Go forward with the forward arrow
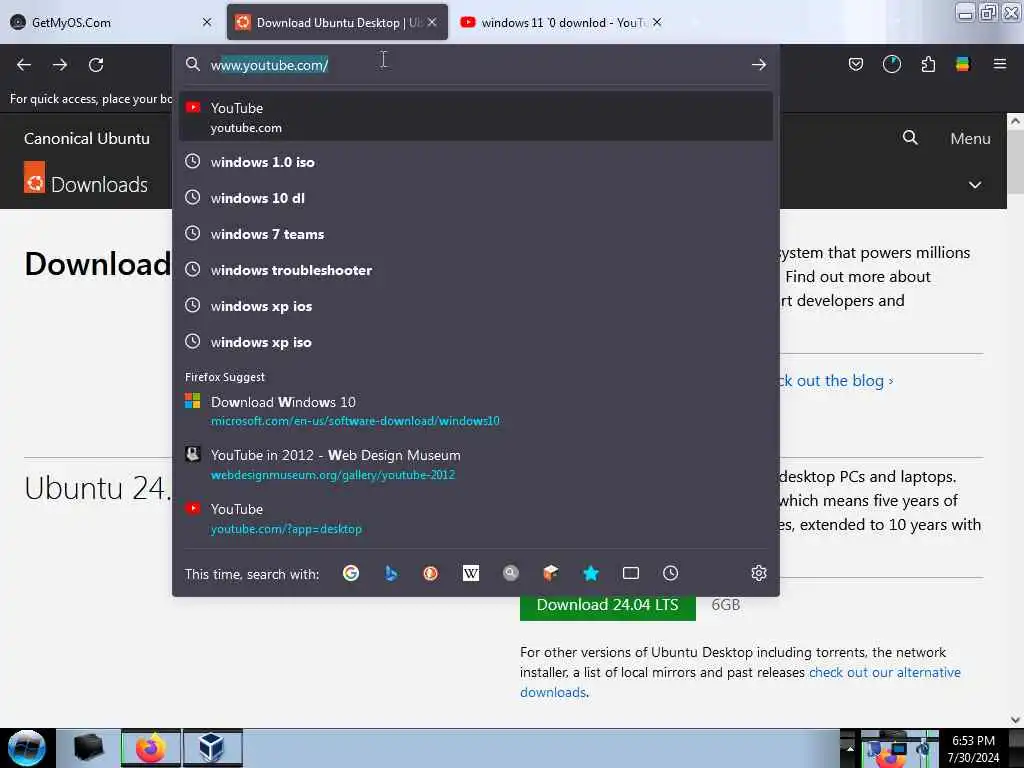 [60, 65]
